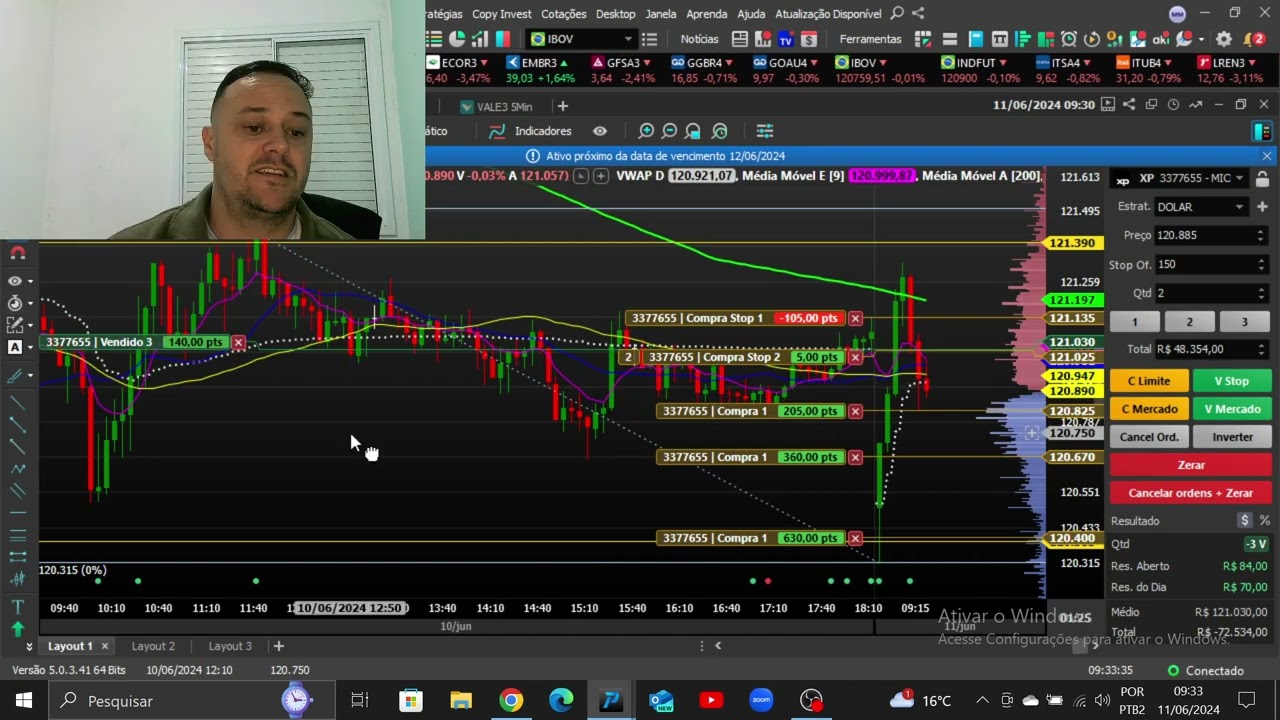Screen dimensions: 1280x720
Task: Cancel the Compra 1 630,00 pts order
Action: point(855,538)
